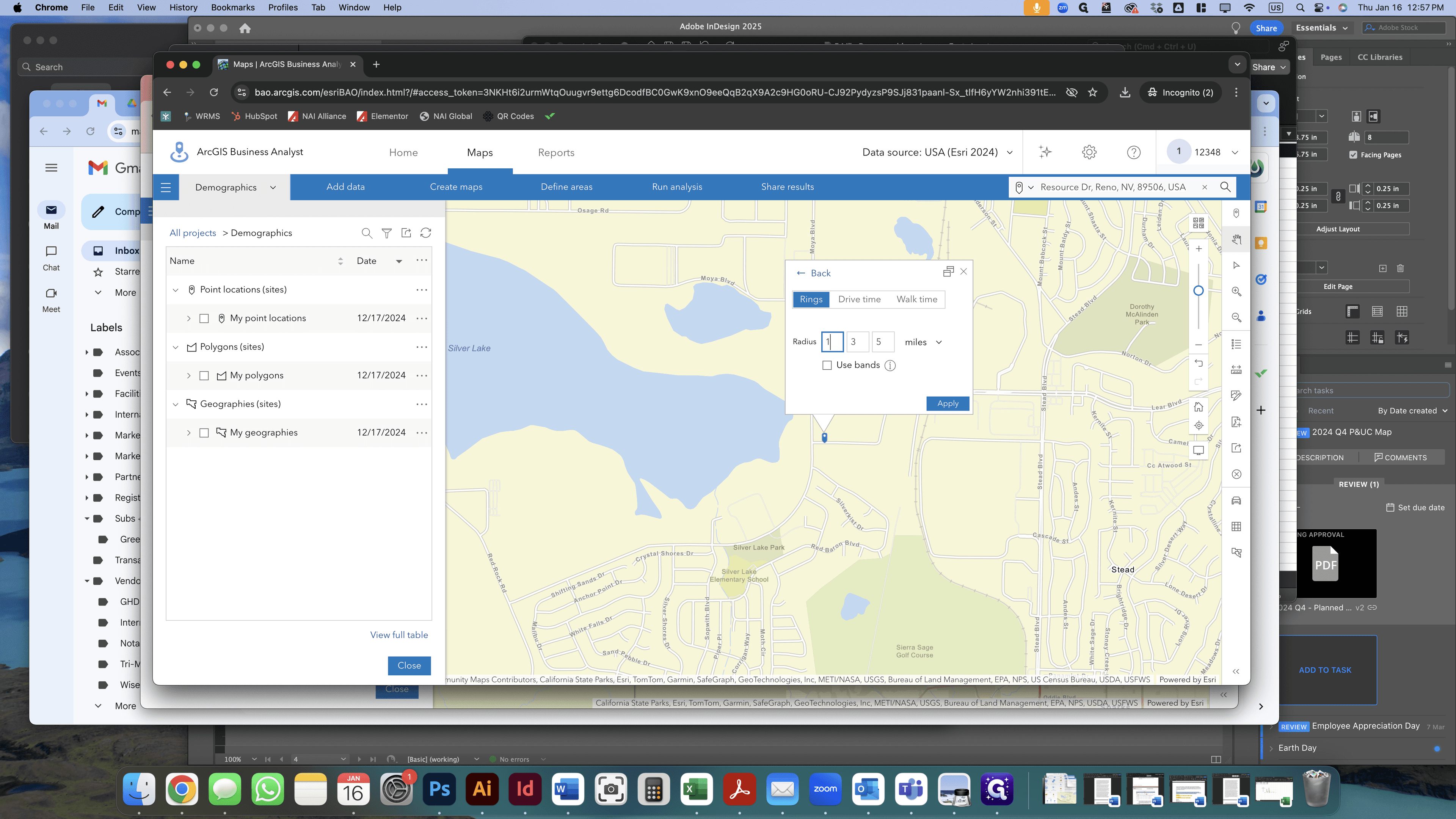
Task: Open the Share results tab
Action: tap(788, 187)
